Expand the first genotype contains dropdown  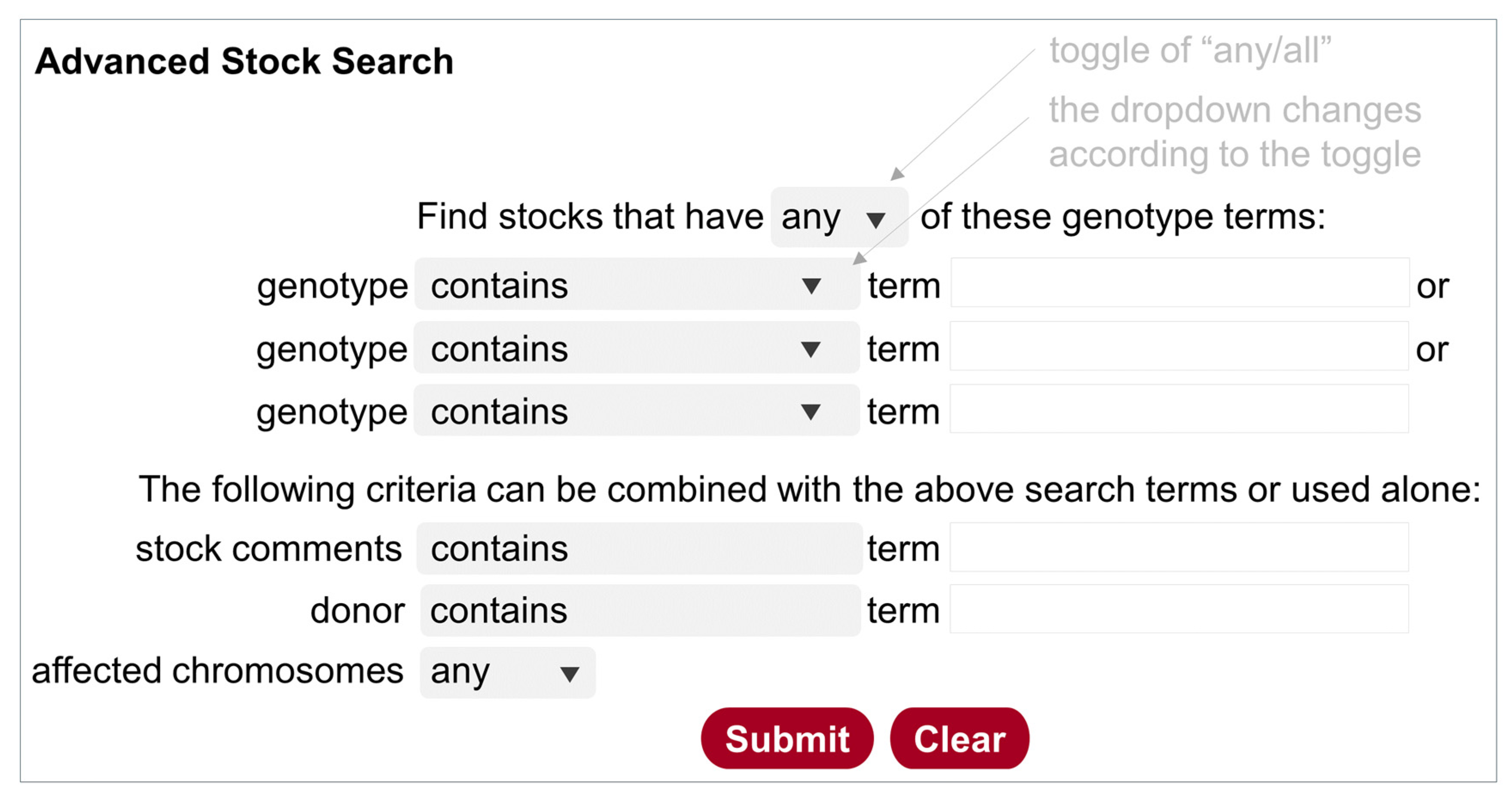pos(637,285)
